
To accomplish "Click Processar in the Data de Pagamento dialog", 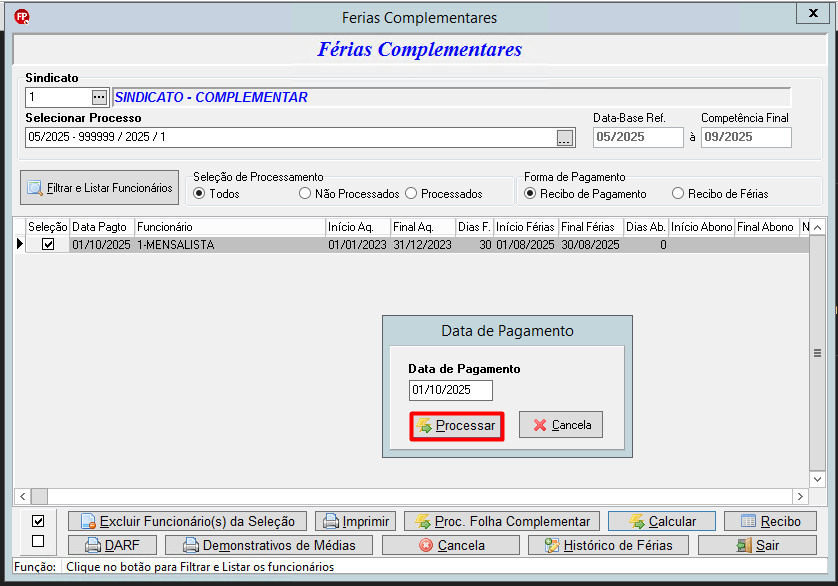I will [456, 426].
